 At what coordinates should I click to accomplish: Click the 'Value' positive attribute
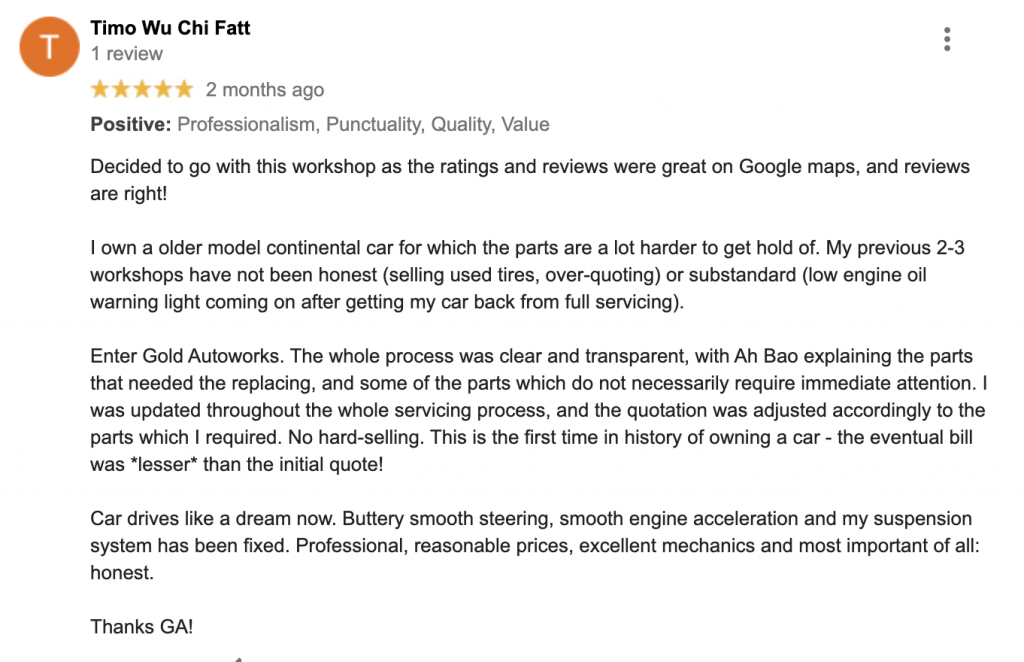tap(525, 124)
